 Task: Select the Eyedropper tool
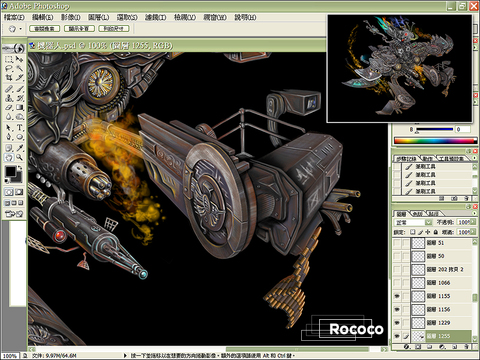(x=19, y=148)
